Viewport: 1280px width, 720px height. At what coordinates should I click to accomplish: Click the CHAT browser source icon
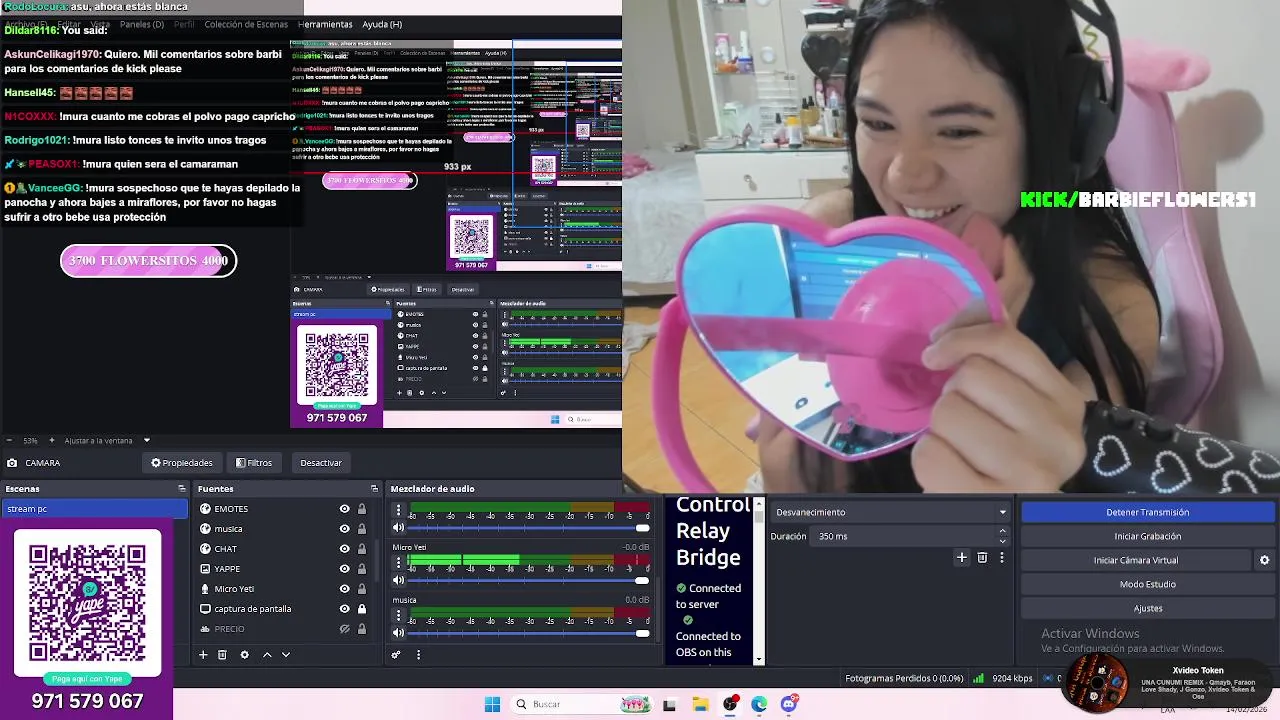coord(205,549)
